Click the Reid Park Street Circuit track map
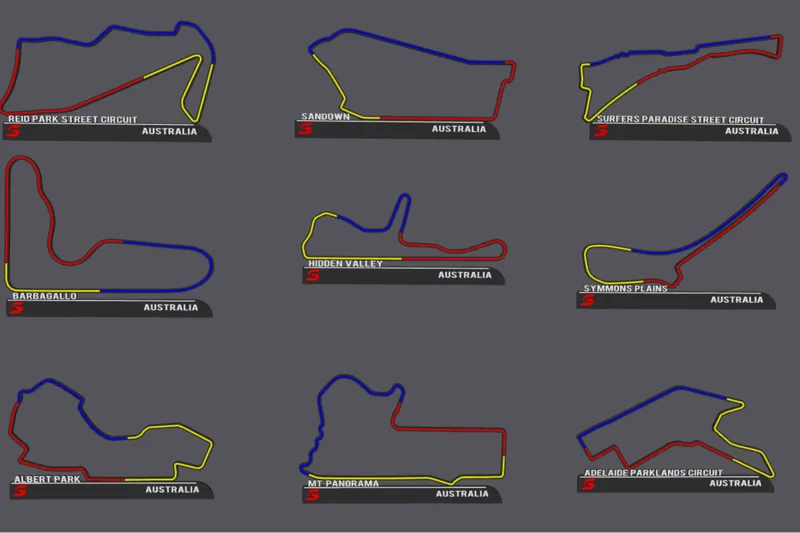The image size is (800, 533). coord(108,71)
